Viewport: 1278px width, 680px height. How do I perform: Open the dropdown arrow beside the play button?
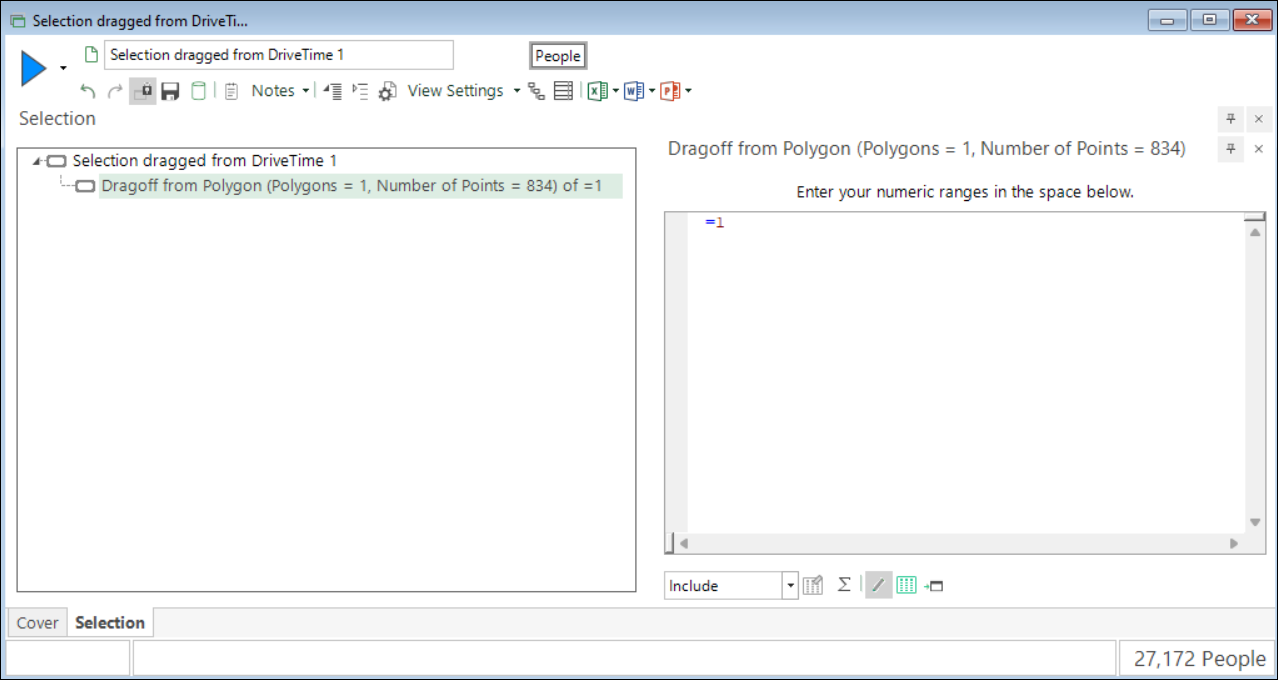(x=64, y=69)
